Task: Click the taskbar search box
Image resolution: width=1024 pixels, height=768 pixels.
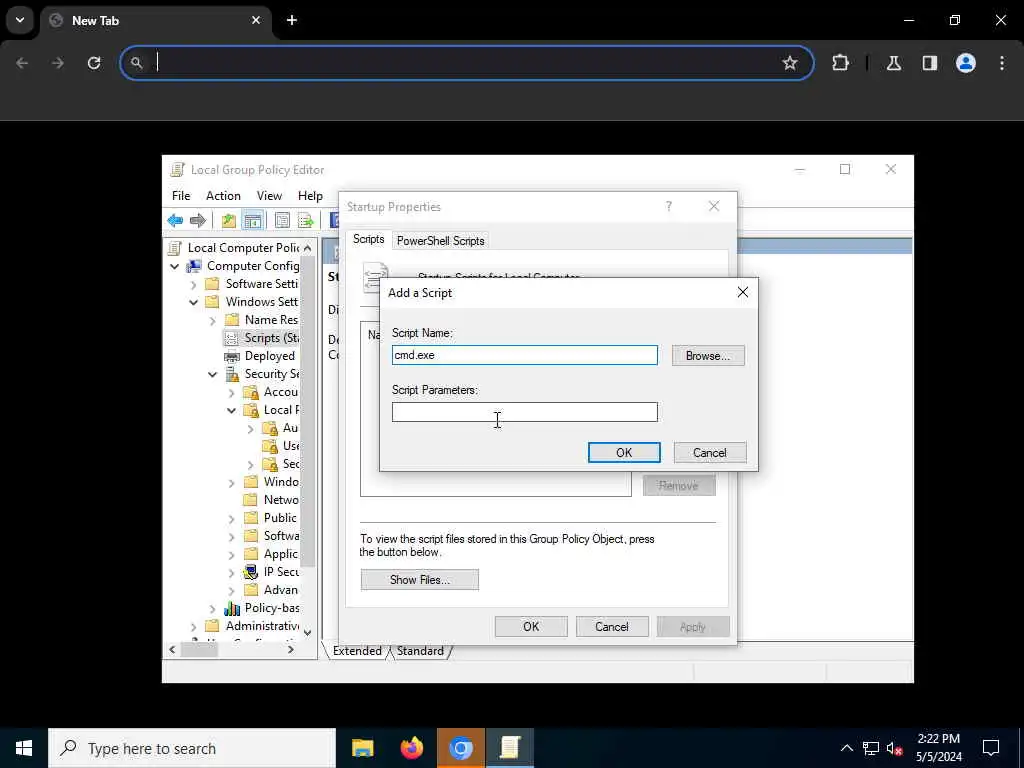Action: pyautogui.click(x=192, y=748)
